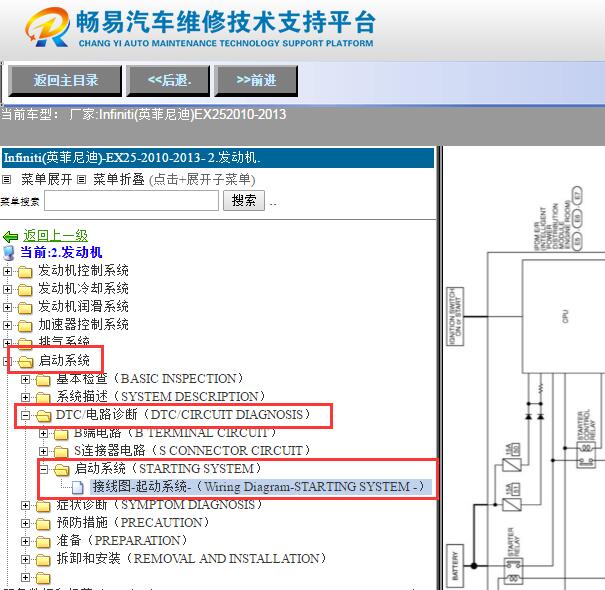Click folder icon of 基本检查 BASIC INSPECTION
The image size is (605, 590).
(43, 380)
